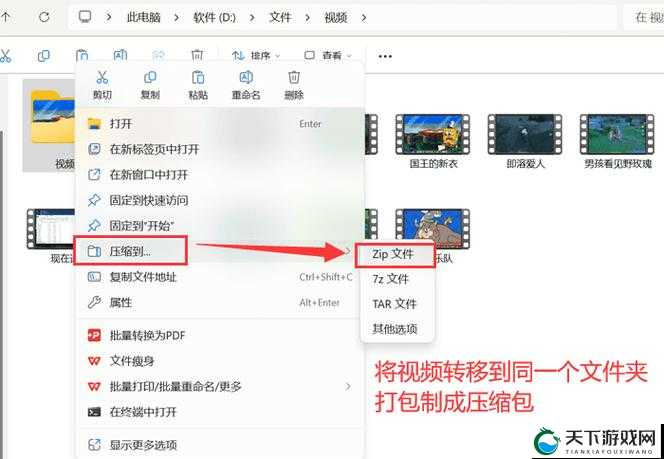
Task: Choose 7z 文件 in submenu
Action: click(397, 279)
